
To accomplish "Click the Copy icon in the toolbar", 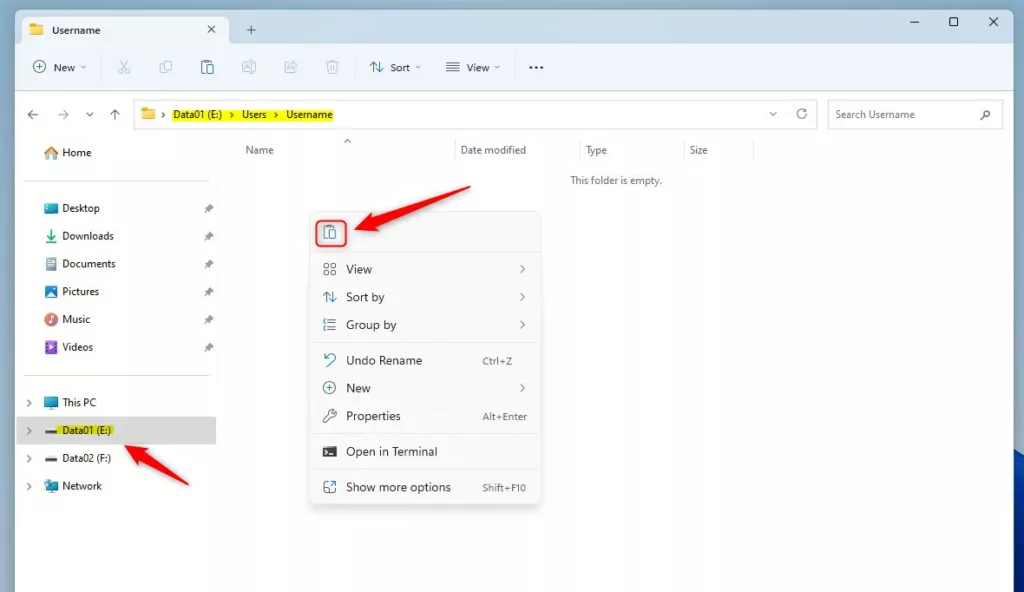I will 166,67.
